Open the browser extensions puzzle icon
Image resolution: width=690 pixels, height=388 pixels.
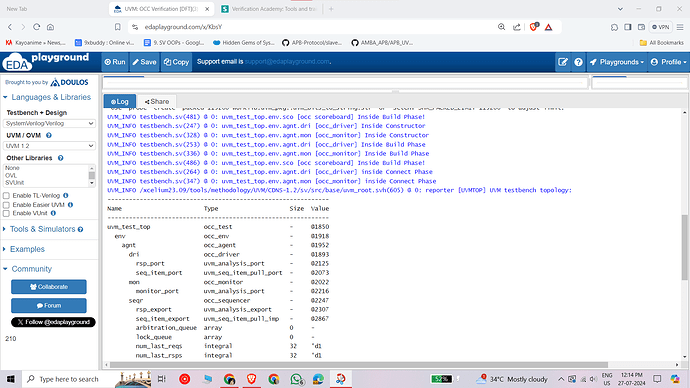614,27
